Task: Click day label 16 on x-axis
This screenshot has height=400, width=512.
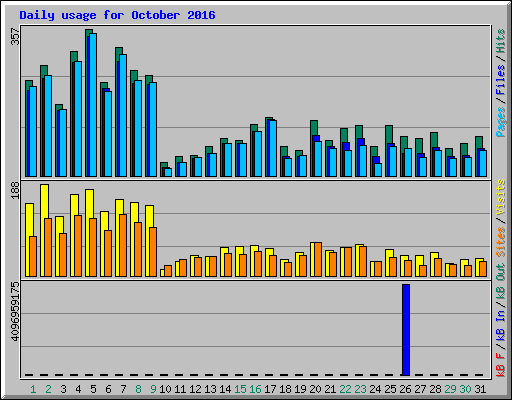Action: 255,389
